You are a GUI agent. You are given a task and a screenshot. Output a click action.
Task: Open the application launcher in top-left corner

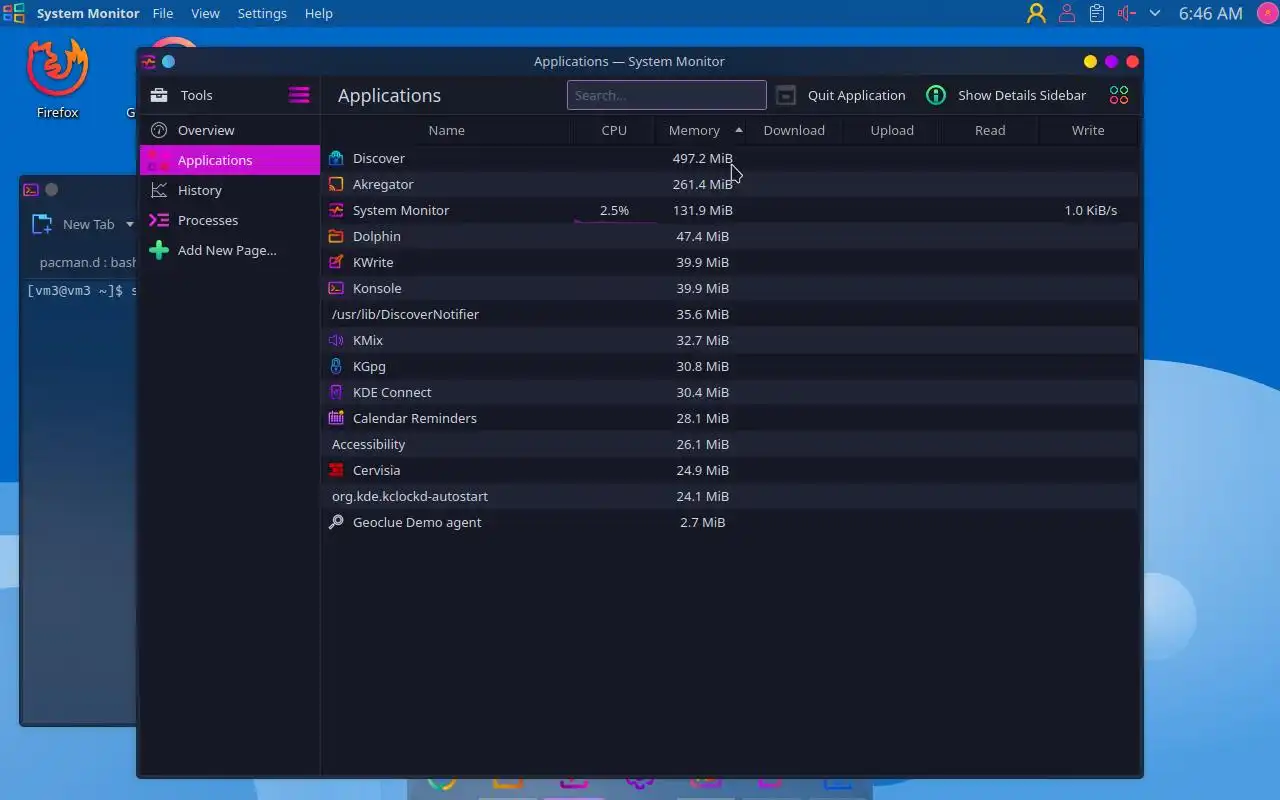[13, 13]
